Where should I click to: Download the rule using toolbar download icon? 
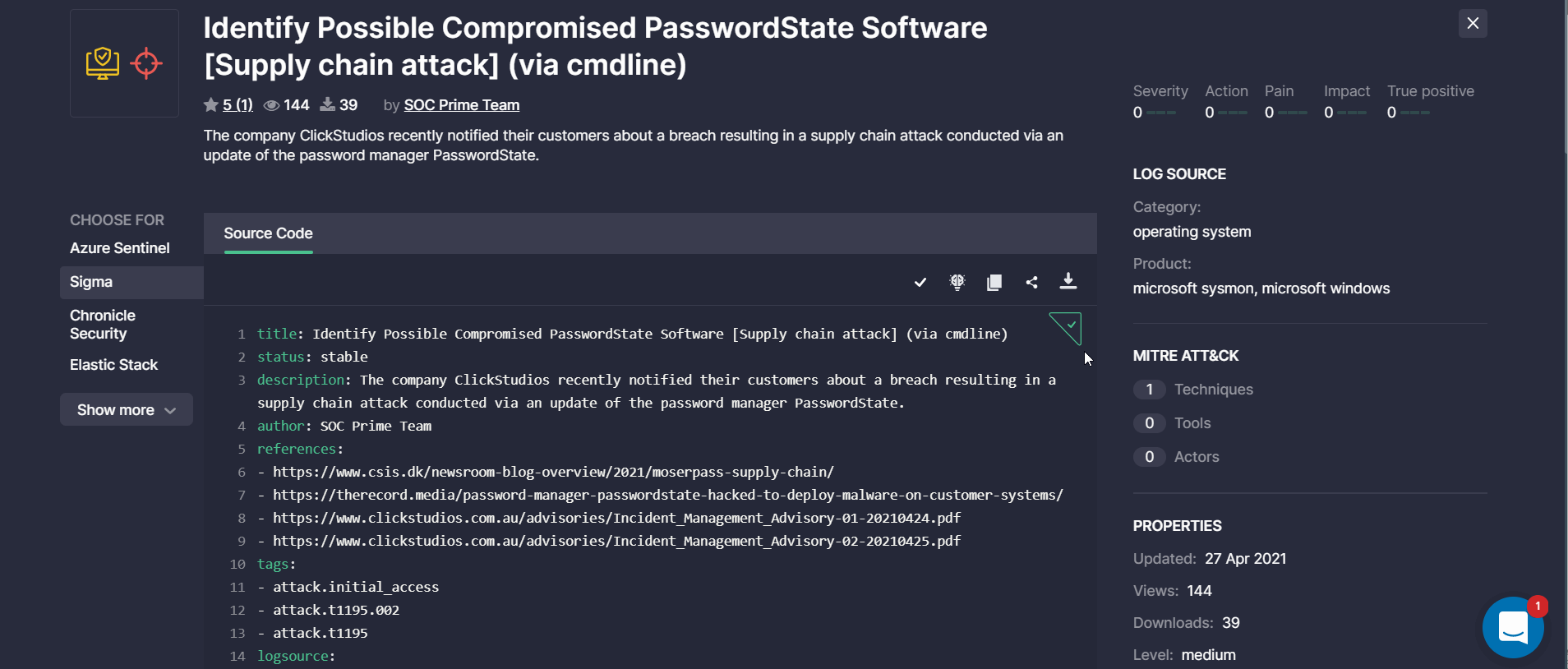pos(1068,281)
